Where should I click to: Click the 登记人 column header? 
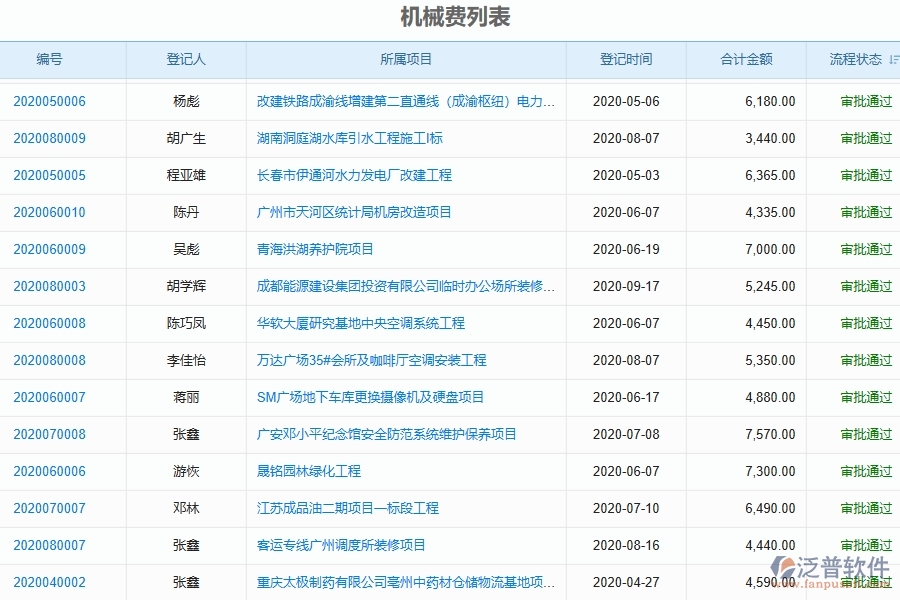pos(185,59)
